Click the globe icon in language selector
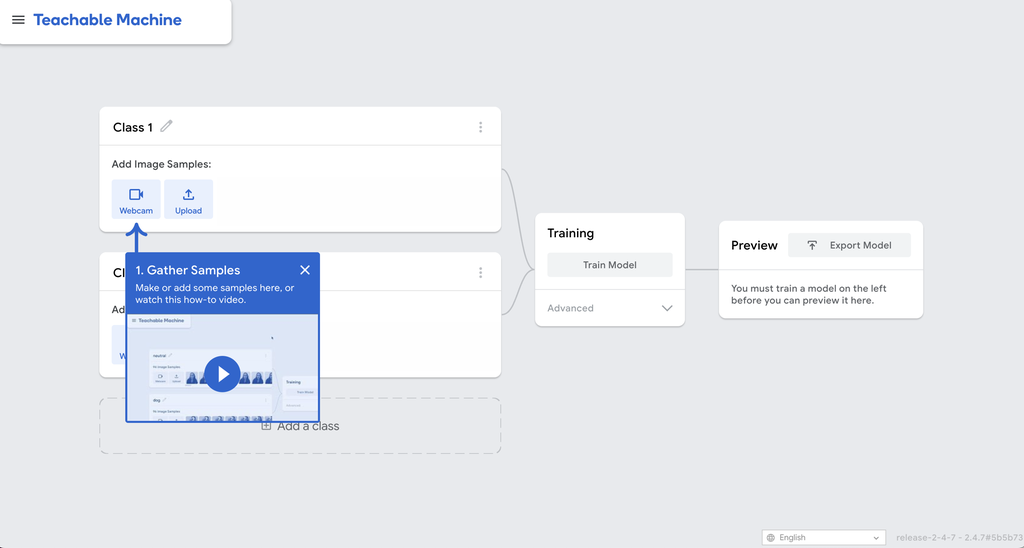 771,537
